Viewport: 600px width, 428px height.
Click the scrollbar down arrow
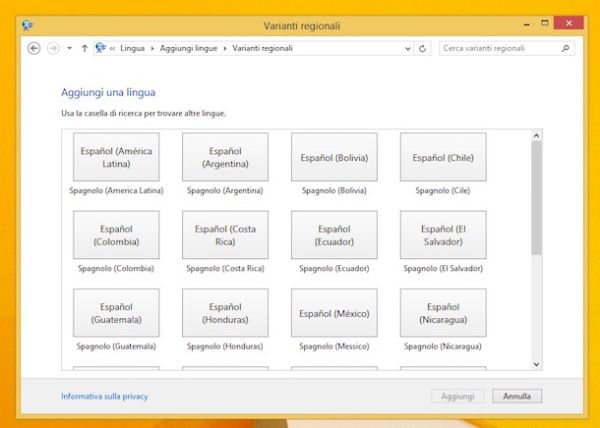coord(536,364)
